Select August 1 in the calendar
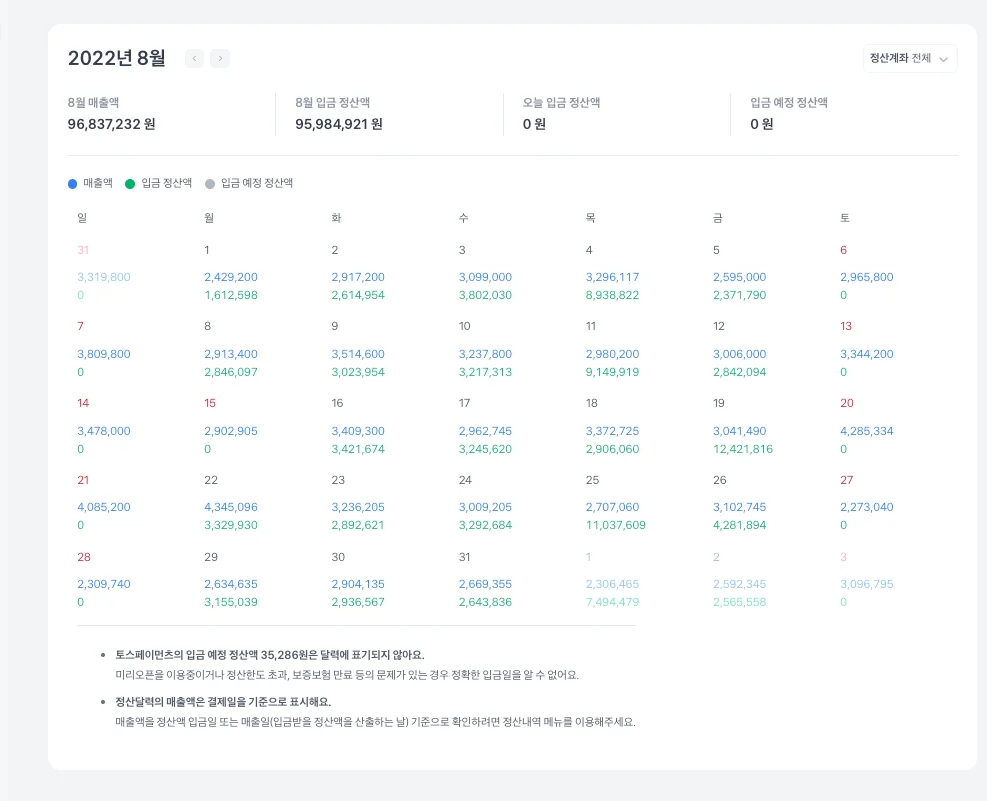987x801 pixels. 207,250
